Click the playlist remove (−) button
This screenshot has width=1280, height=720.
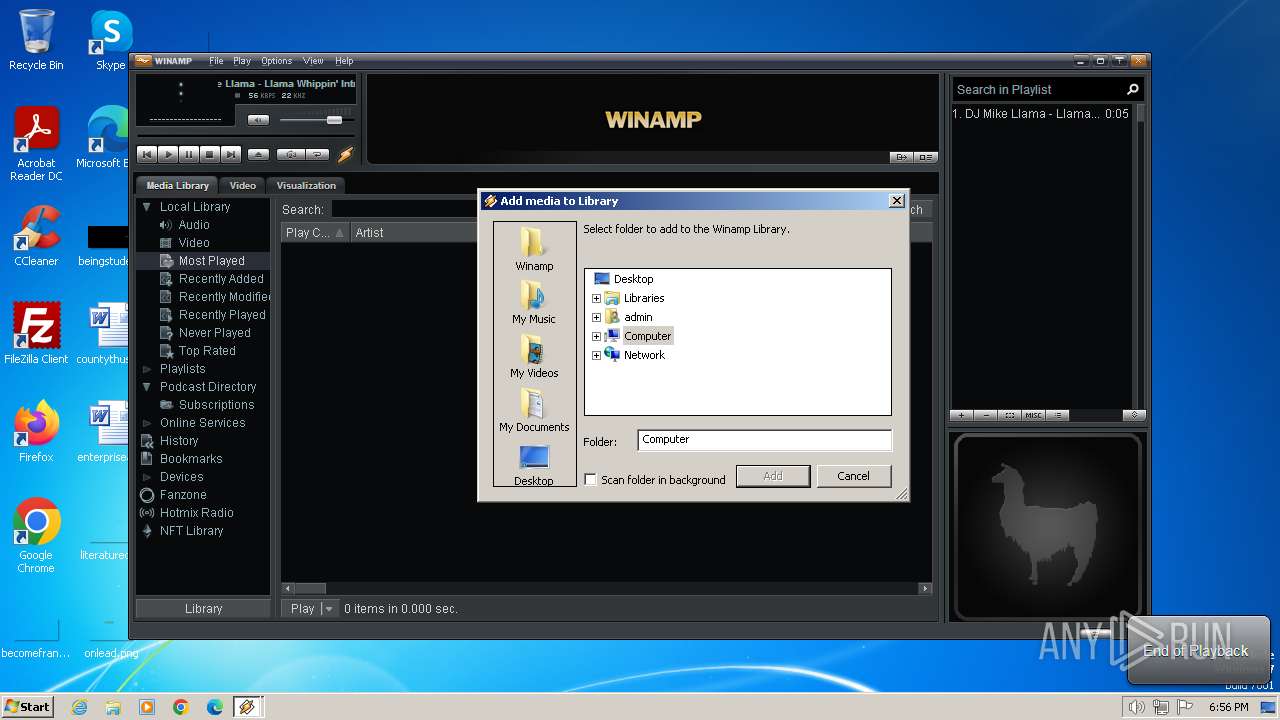click(986, 415)
